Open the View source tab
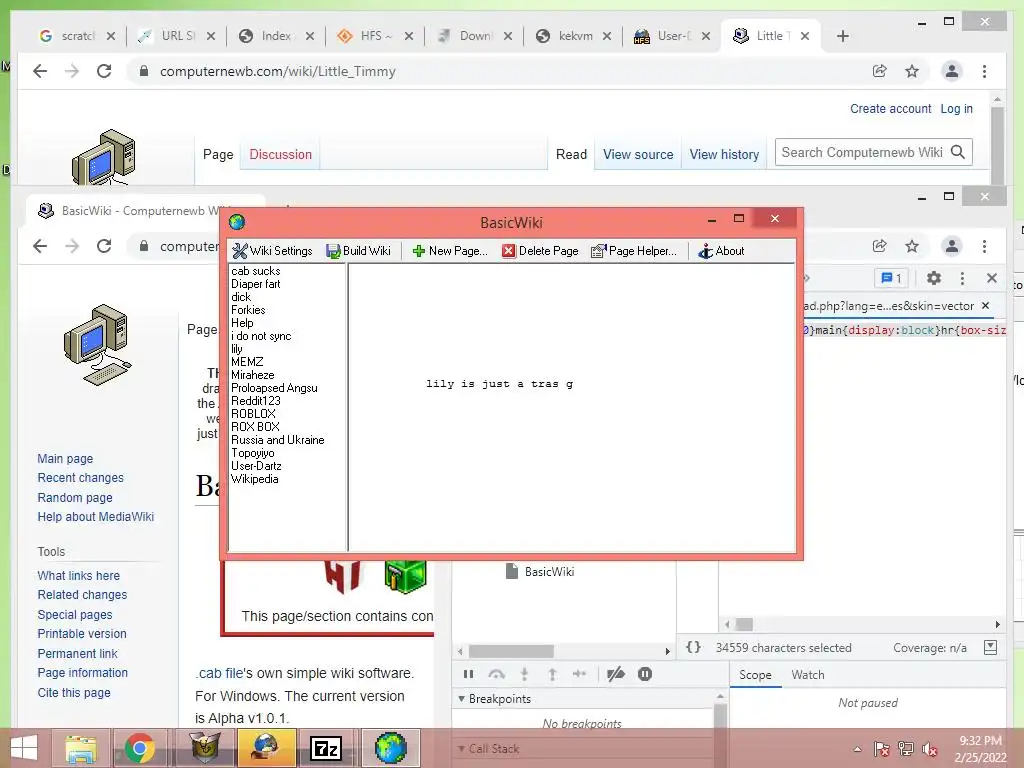The height and width of the screenshot is (768, 1024). [638, 154]
